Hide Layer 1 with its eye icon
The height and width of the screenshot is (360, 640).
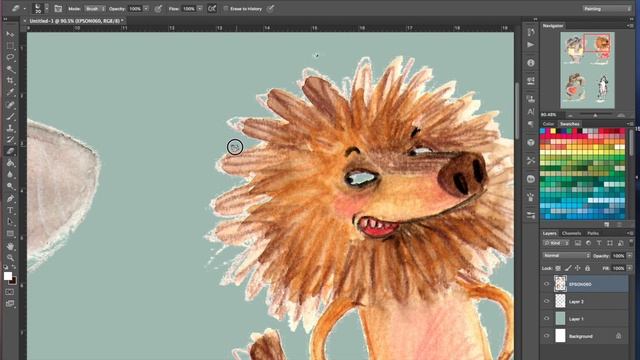[547, 318]
